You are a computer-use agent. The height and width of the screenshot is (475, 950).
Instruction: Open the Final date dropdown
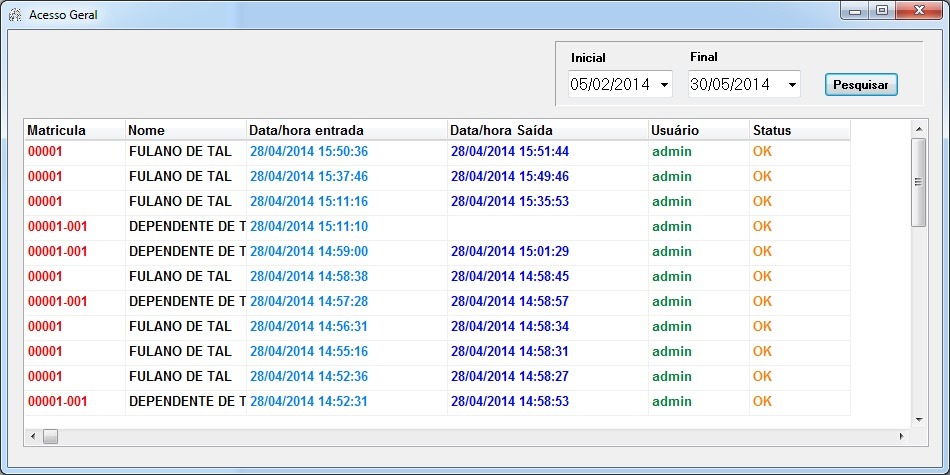tap(792, 85)
